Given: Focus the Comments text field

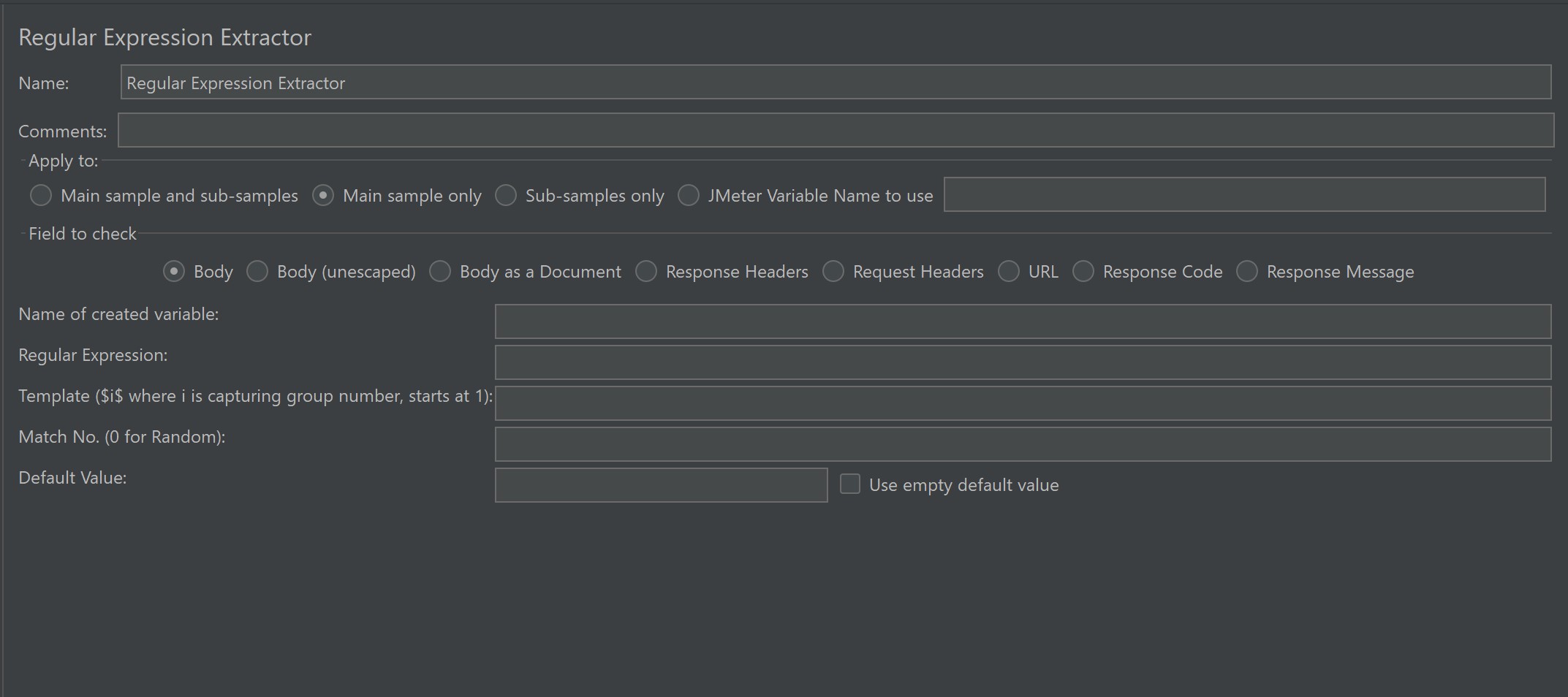Looking at the screenshot, I should point(835,130).
